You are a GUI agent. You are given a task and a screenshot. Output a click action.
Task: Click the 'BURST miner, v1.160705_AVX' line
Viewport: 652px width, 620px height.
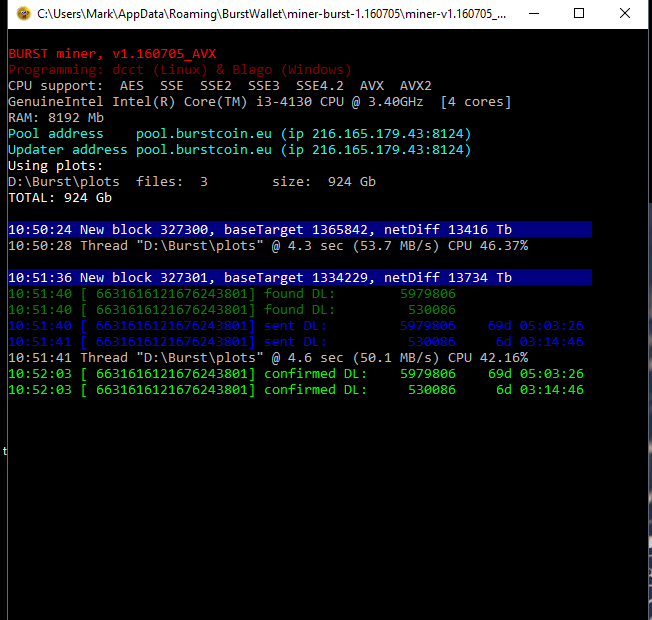tap(112, 54)
